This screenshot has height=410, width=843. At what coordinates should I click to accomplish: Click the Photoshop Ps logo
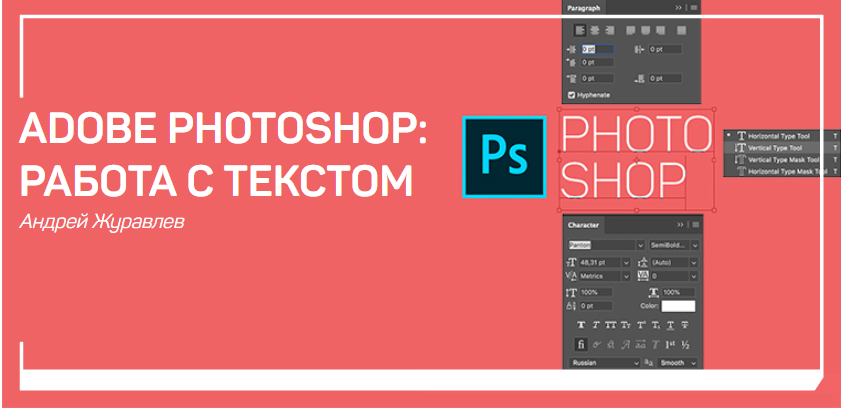click(x=504, y=153)
